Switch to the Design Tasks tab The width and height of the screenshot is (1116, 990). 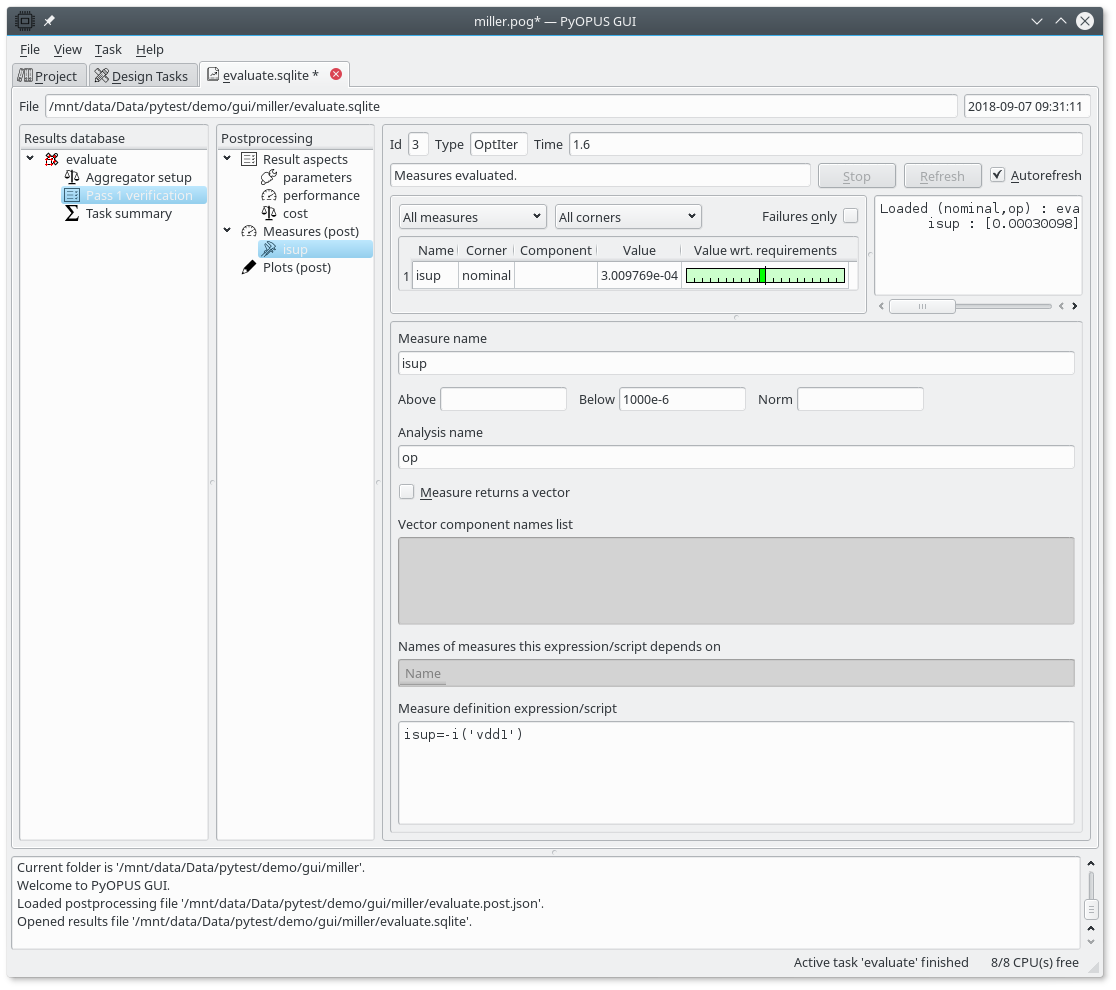pos(141,76)
